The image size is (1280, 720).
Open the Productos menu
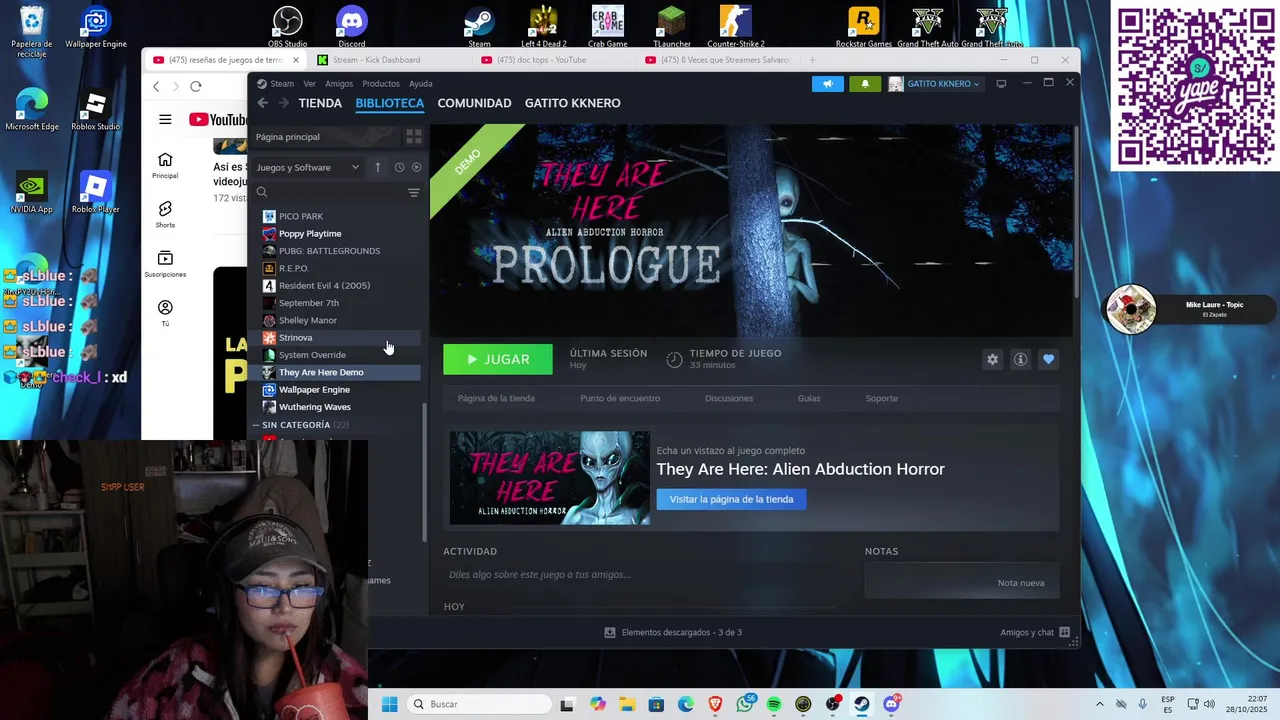coord(381,84)
